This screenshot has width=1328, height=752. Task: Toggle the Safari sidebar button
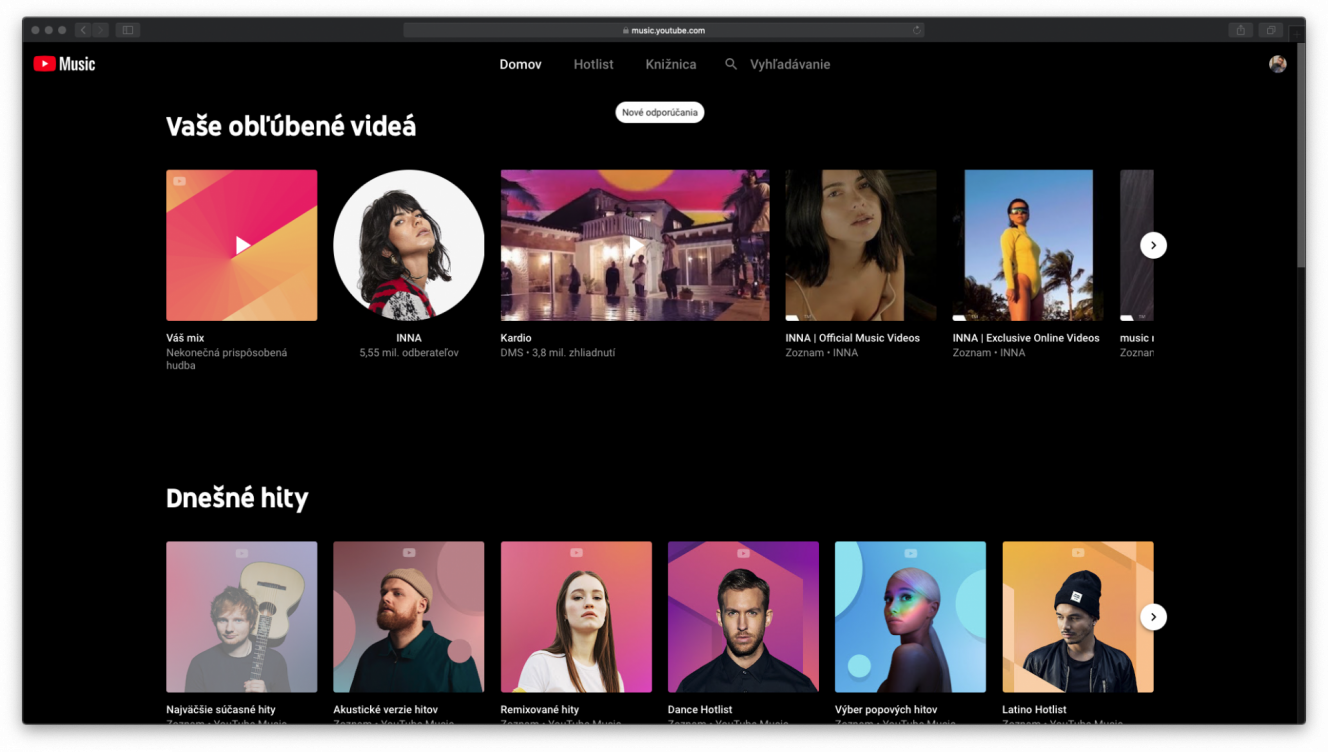click(x=128, y=30)
